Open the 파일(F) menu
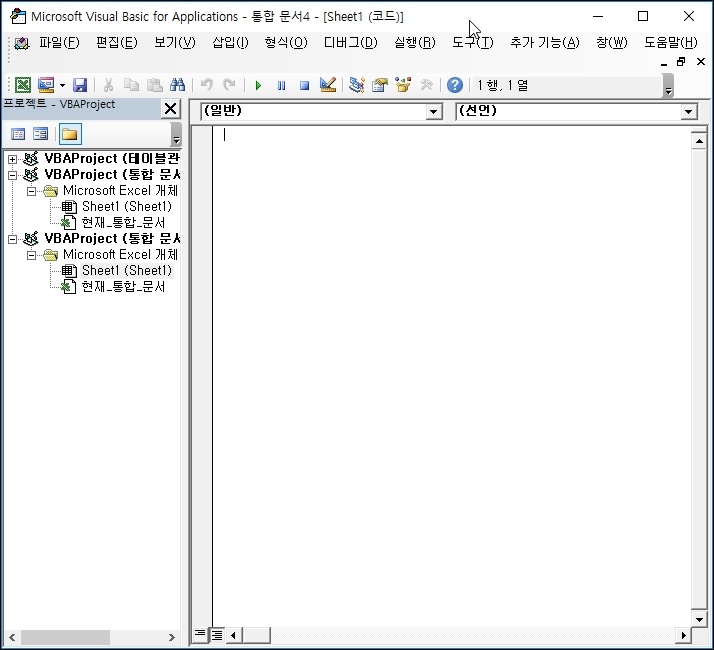The width and height of the screenshot is (714, 650). pyautogui.click(x=59, y=42)
